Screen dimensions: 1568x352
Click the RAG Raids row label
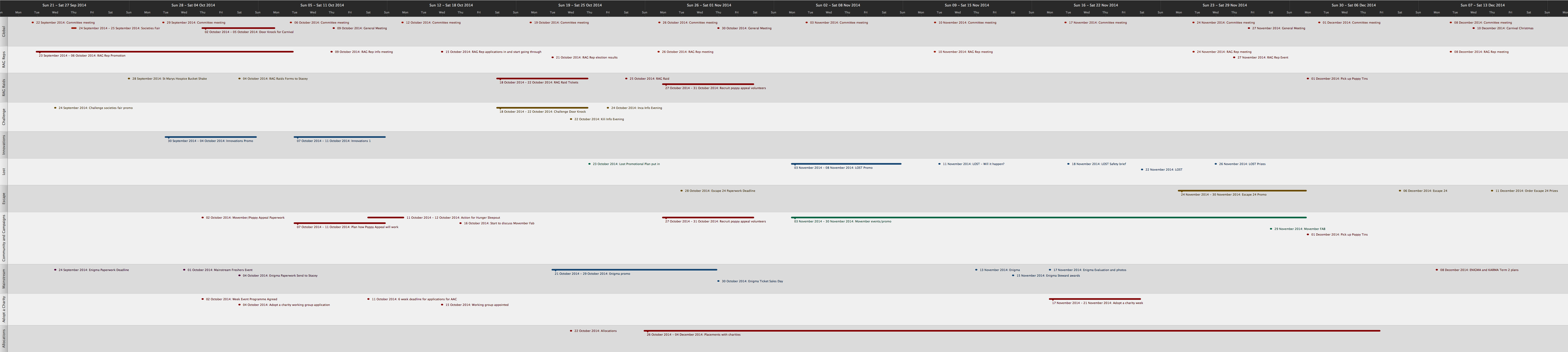[x=4, y=87]
